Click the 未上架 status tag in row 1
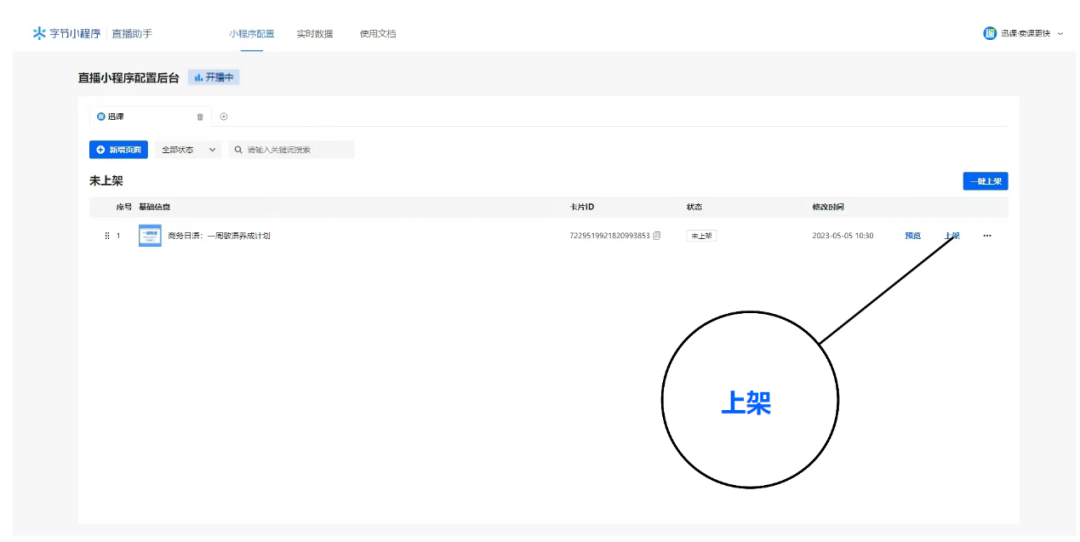The image size is (1080, 542). pos(701,236)
